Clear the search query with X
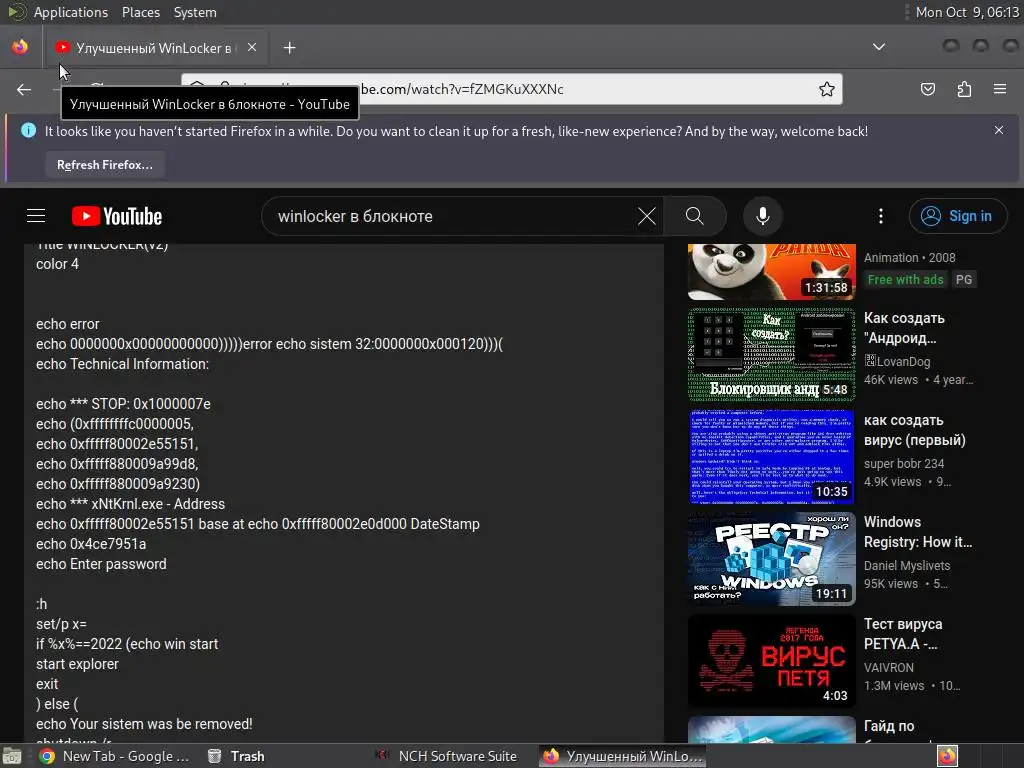 coord(647,216)
